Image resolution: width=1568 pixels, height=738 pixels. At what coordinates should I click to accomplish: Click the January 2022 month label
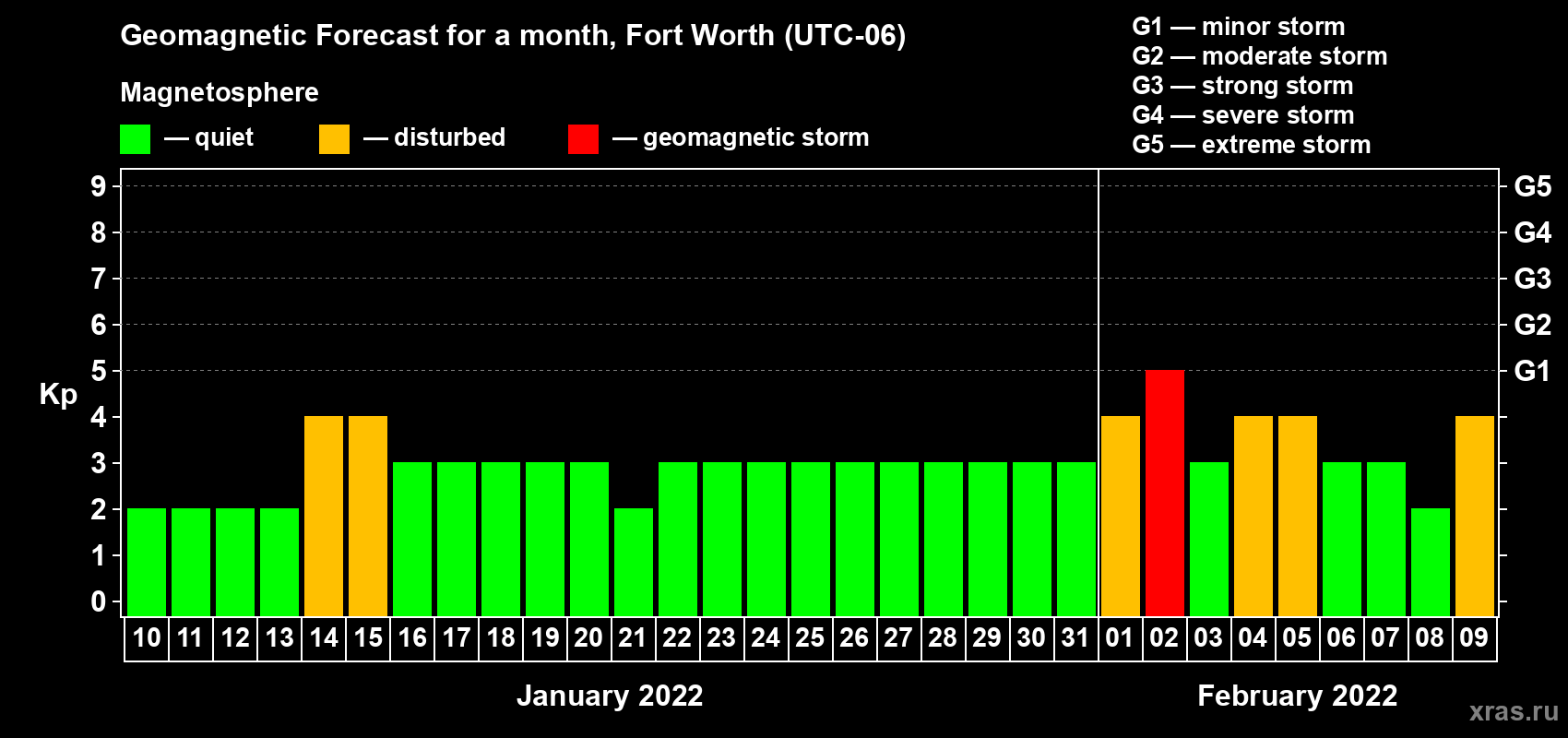610,696
